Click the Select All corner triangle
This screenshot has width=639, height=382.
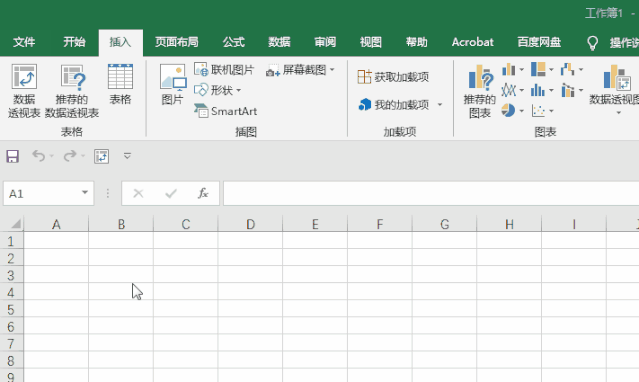15,224
